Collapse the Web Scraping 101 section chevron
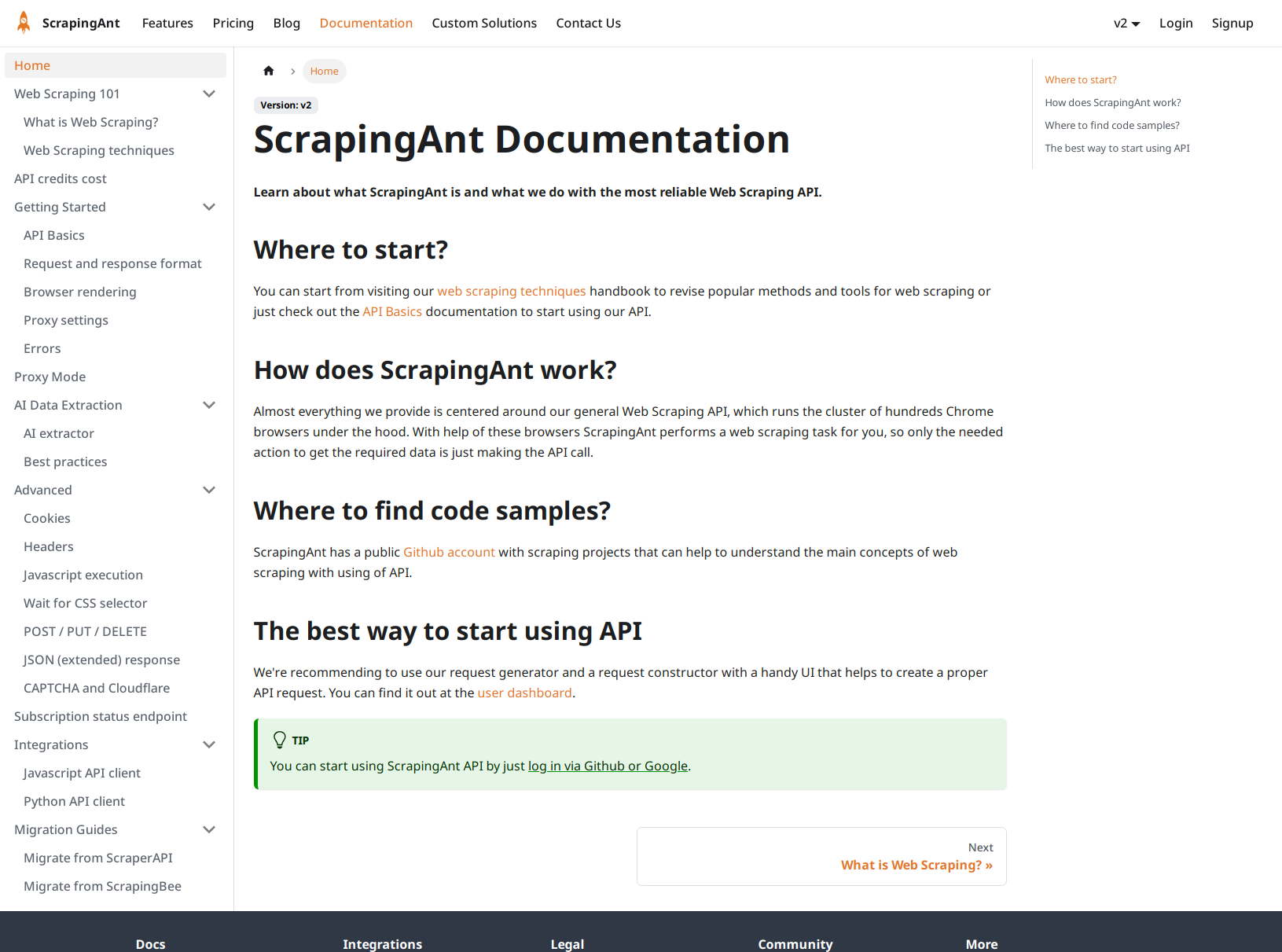The height and width of the screenshot is (952, 1282). 209,94
